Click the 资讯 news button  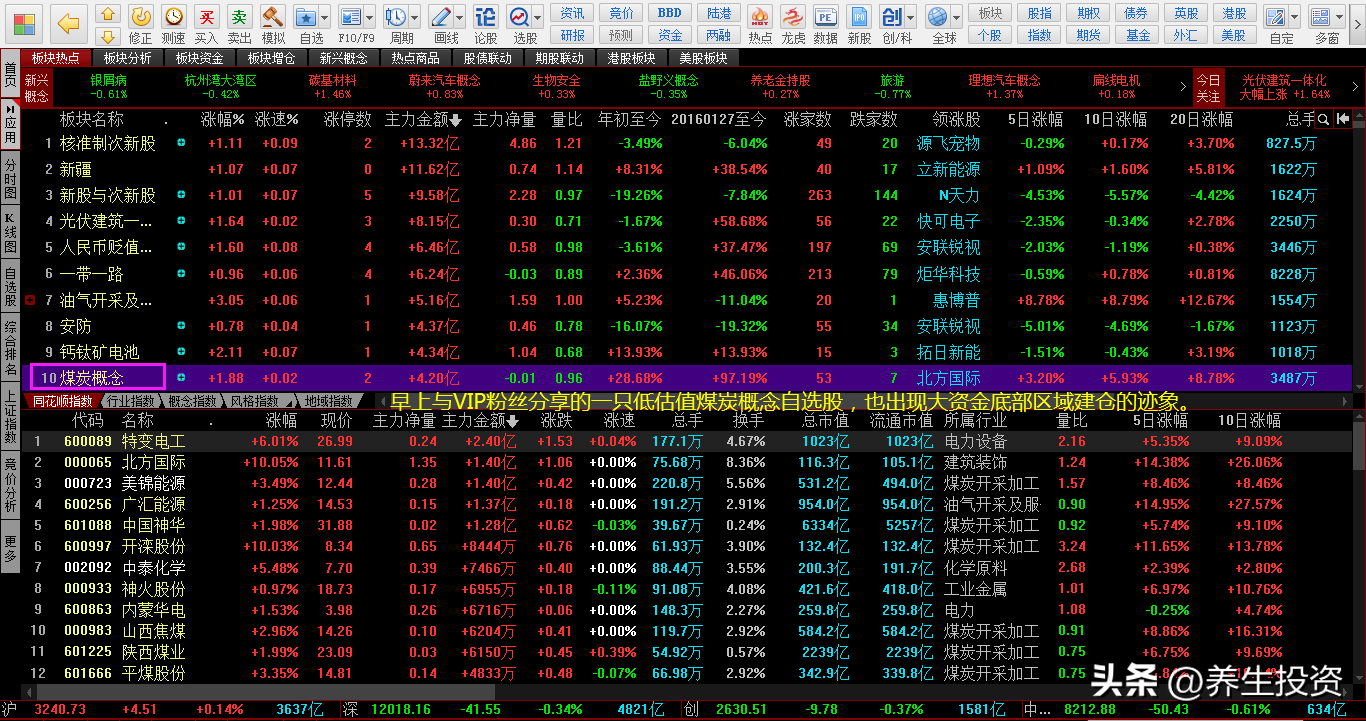573,13
